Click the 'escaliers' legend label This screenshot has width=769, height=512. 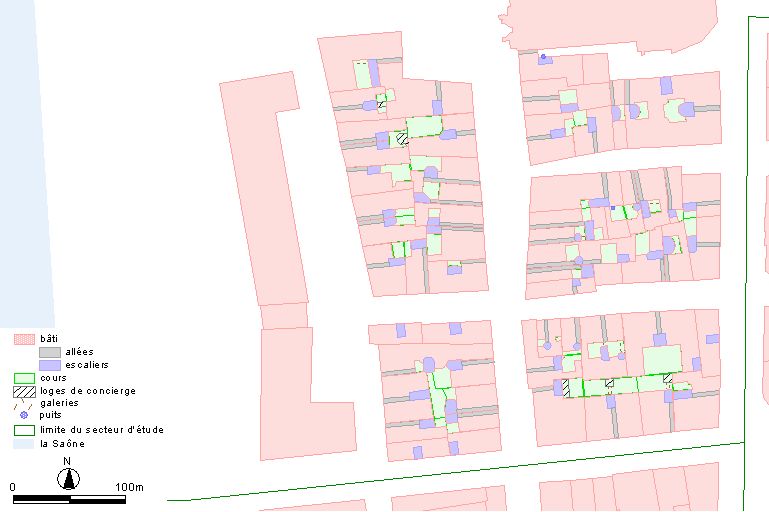87,365
